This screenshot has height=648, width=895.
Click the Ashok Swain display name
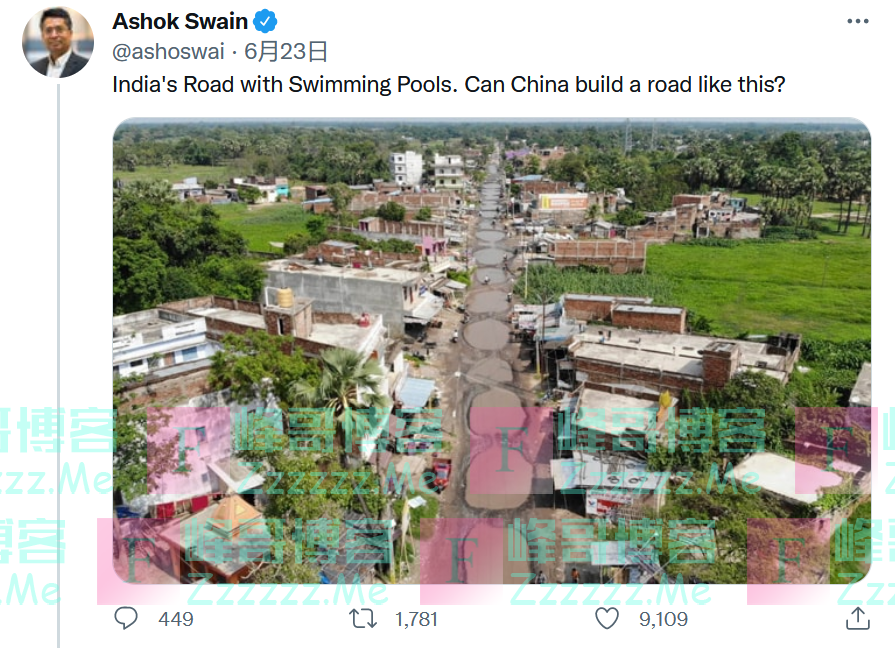(179, 20)
